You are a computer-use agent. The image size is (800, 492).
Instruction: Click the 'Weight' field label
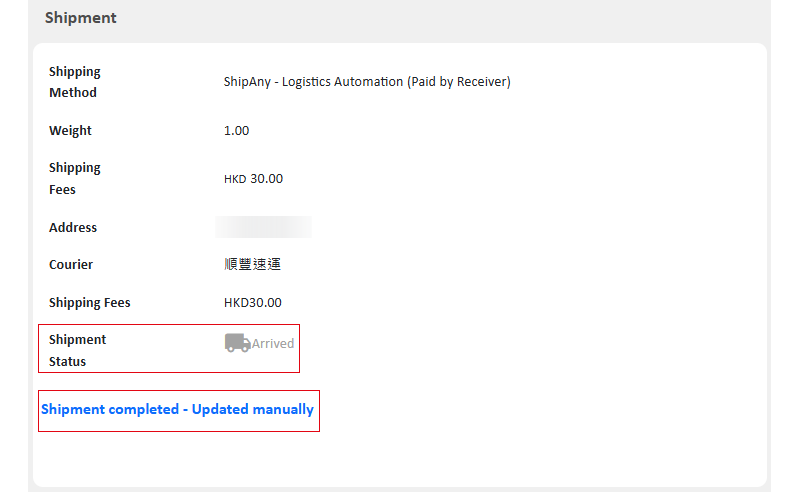coord(70,131)
